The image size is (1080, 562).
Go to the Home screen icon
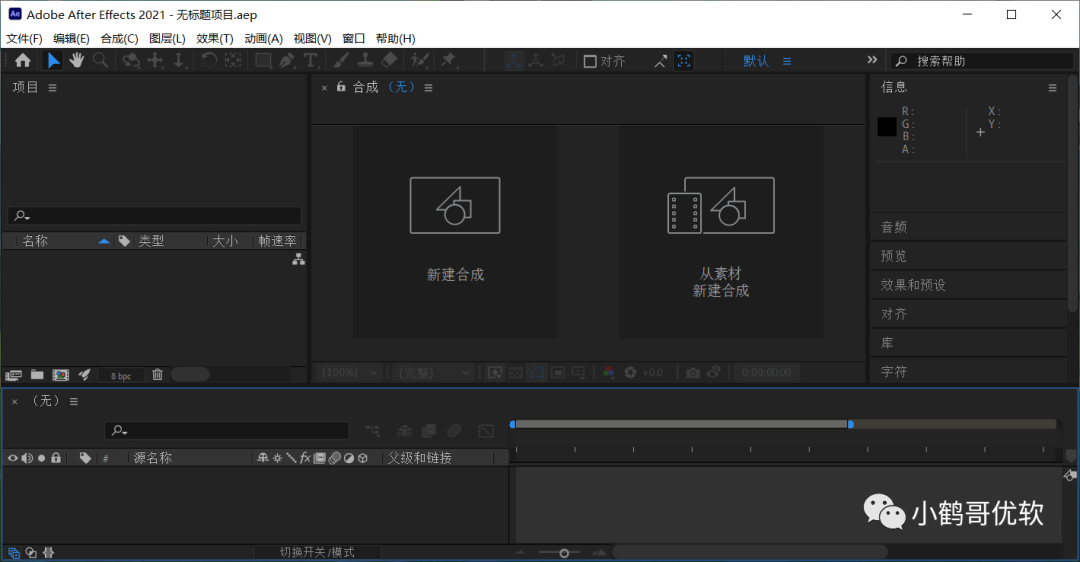[23, 61]
